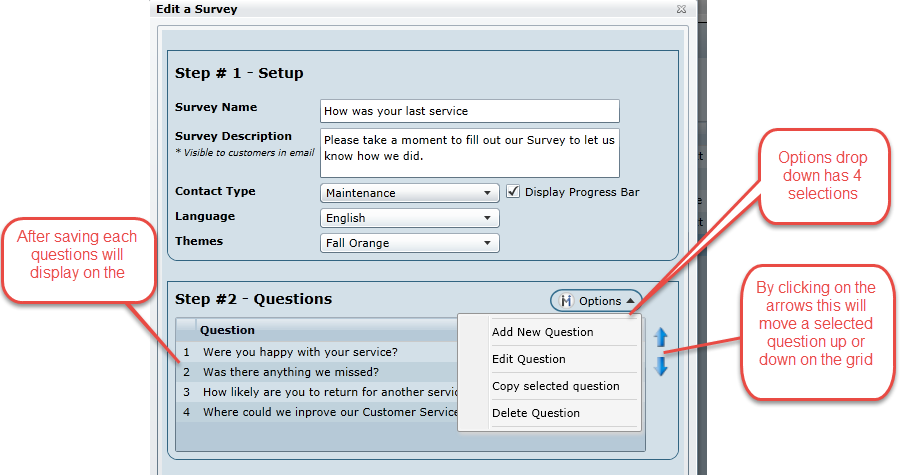Select question row 'Were you happy with your service?'
903x475 pixels.
[x=300, y=352]
